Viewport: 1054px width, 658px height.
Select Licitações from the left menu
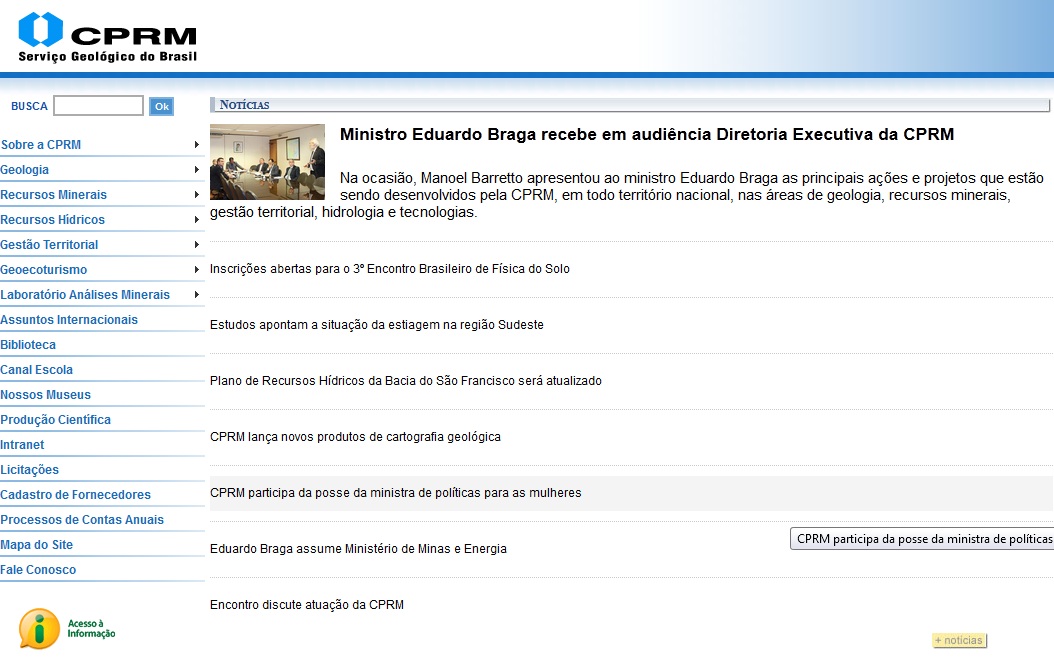coord(30,470)
